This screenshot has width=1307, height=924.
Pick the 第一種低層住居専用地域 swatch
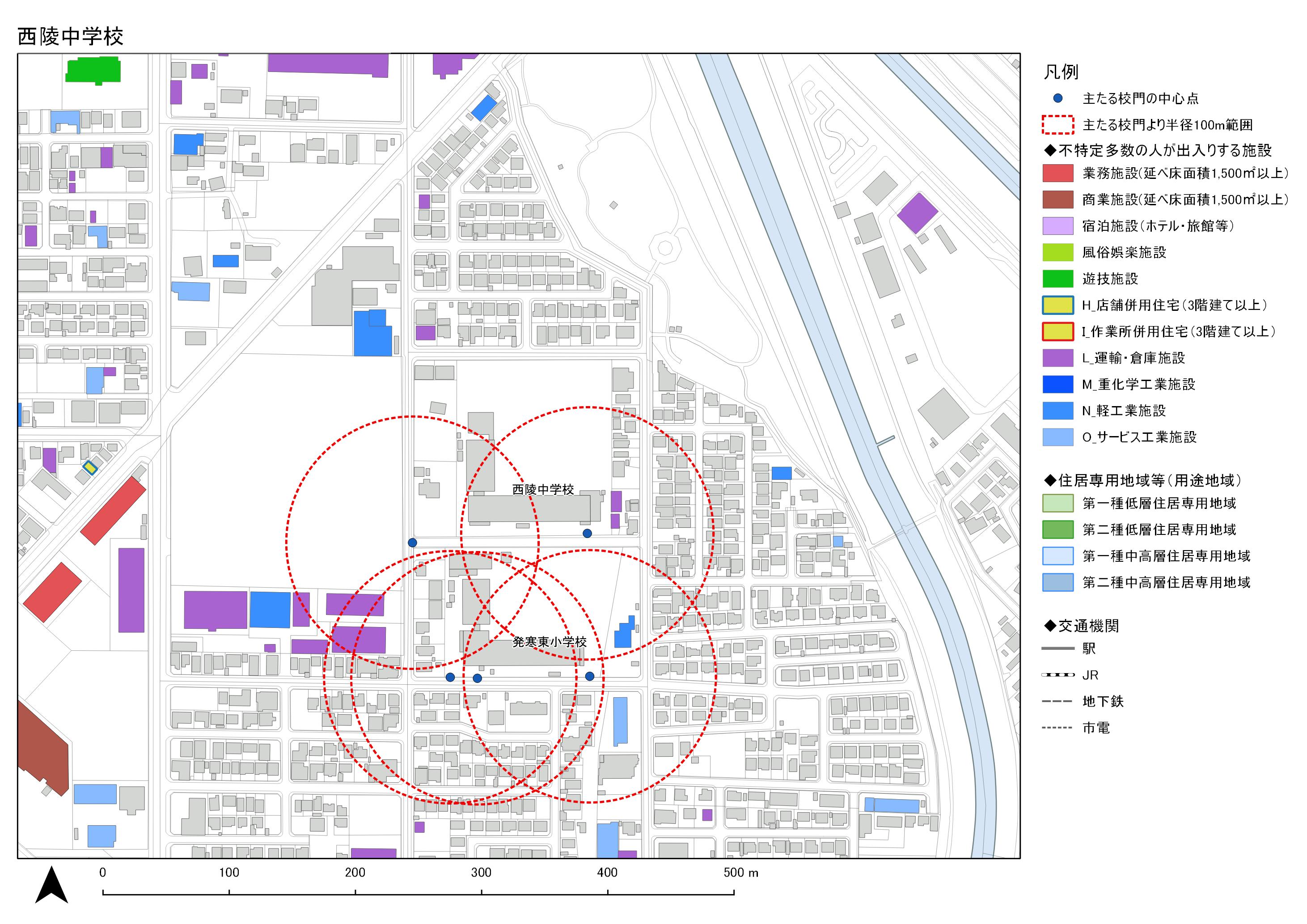pyautogui.click(x=1057, y=503)
